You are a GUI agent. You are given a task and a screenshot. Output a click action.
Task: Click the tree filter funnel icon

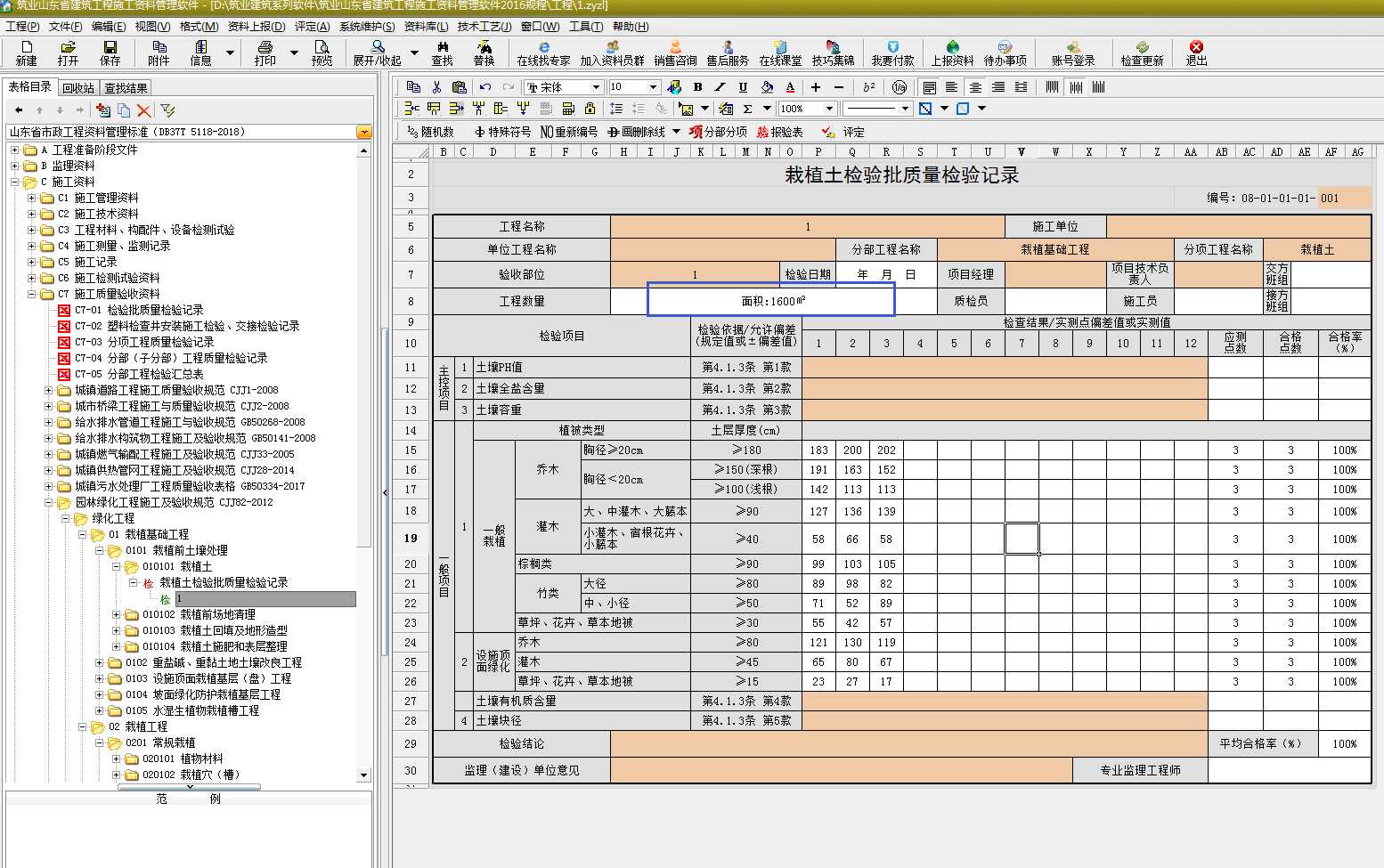(167, 110)
